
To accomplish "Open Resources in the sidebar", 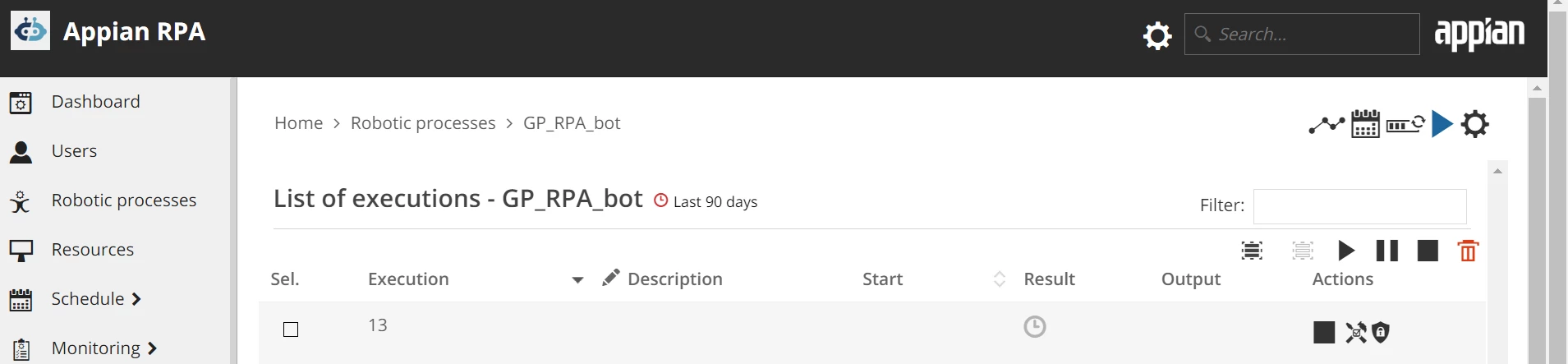I will coord(93,250).
